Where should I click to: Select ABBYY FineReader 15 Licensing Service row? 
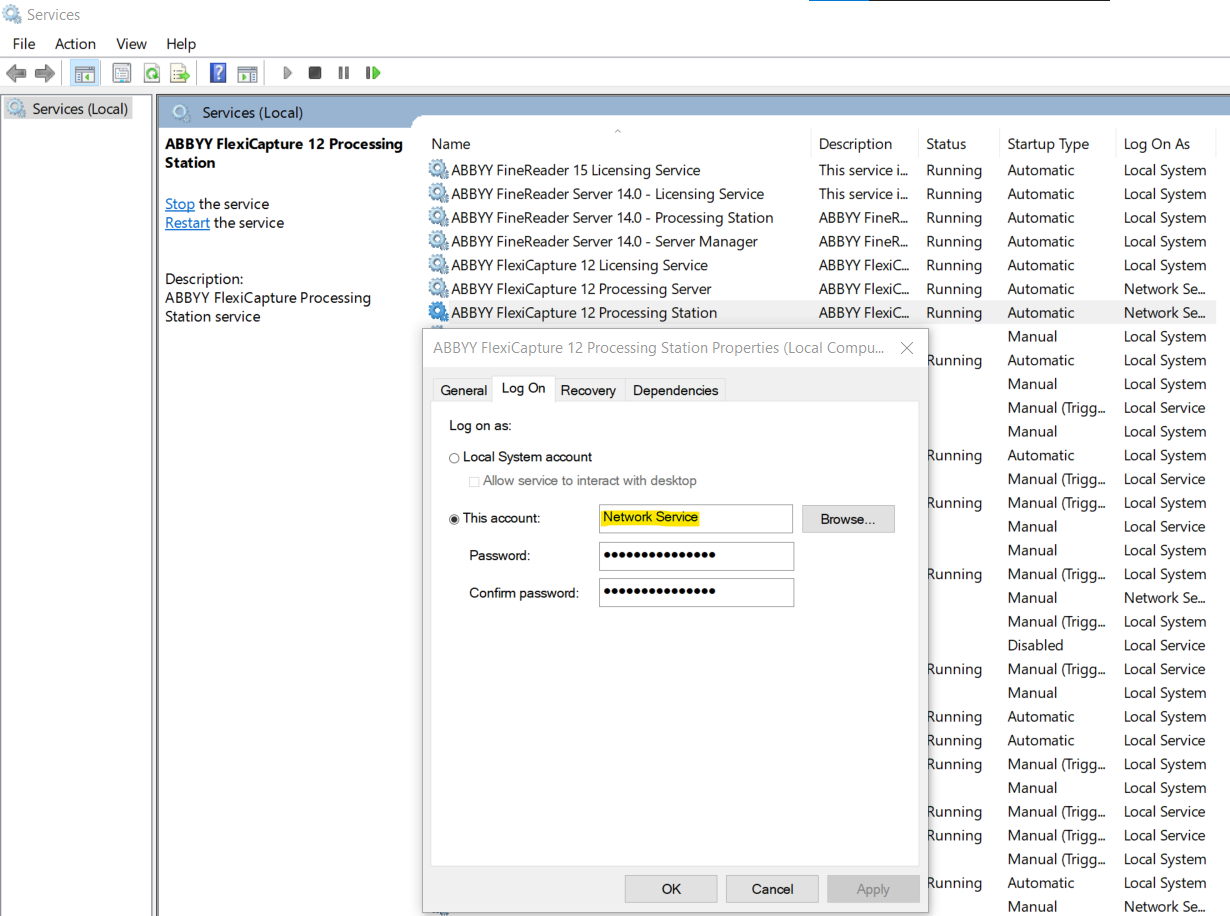tap(820, 170)
